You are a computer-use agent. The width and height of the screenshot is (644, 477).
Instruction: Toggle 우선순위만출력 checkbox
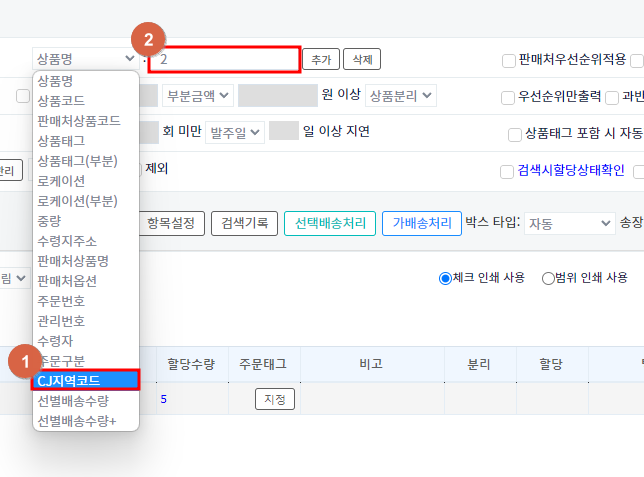coord(509,98)
